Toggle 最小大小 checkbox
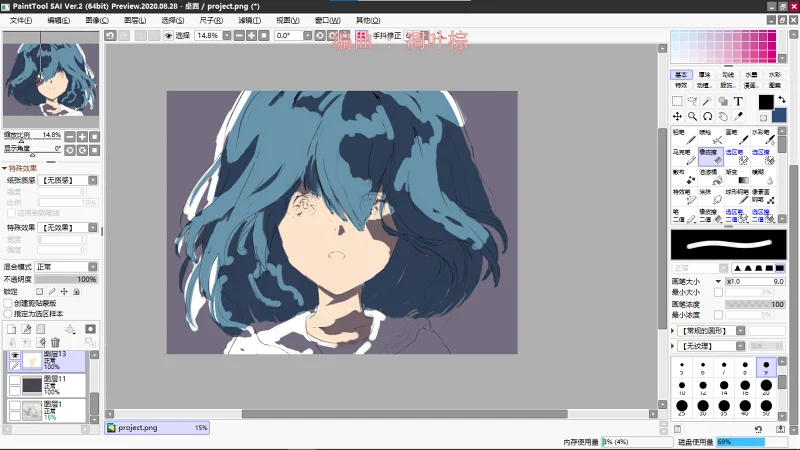 coord(718,292)
